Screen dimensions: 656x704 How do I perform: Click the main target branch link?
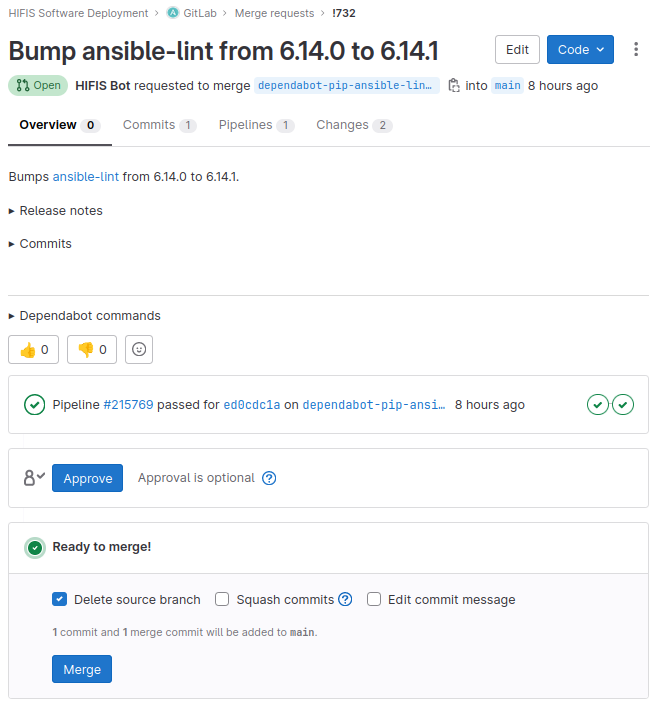click(x=507, y=85)
